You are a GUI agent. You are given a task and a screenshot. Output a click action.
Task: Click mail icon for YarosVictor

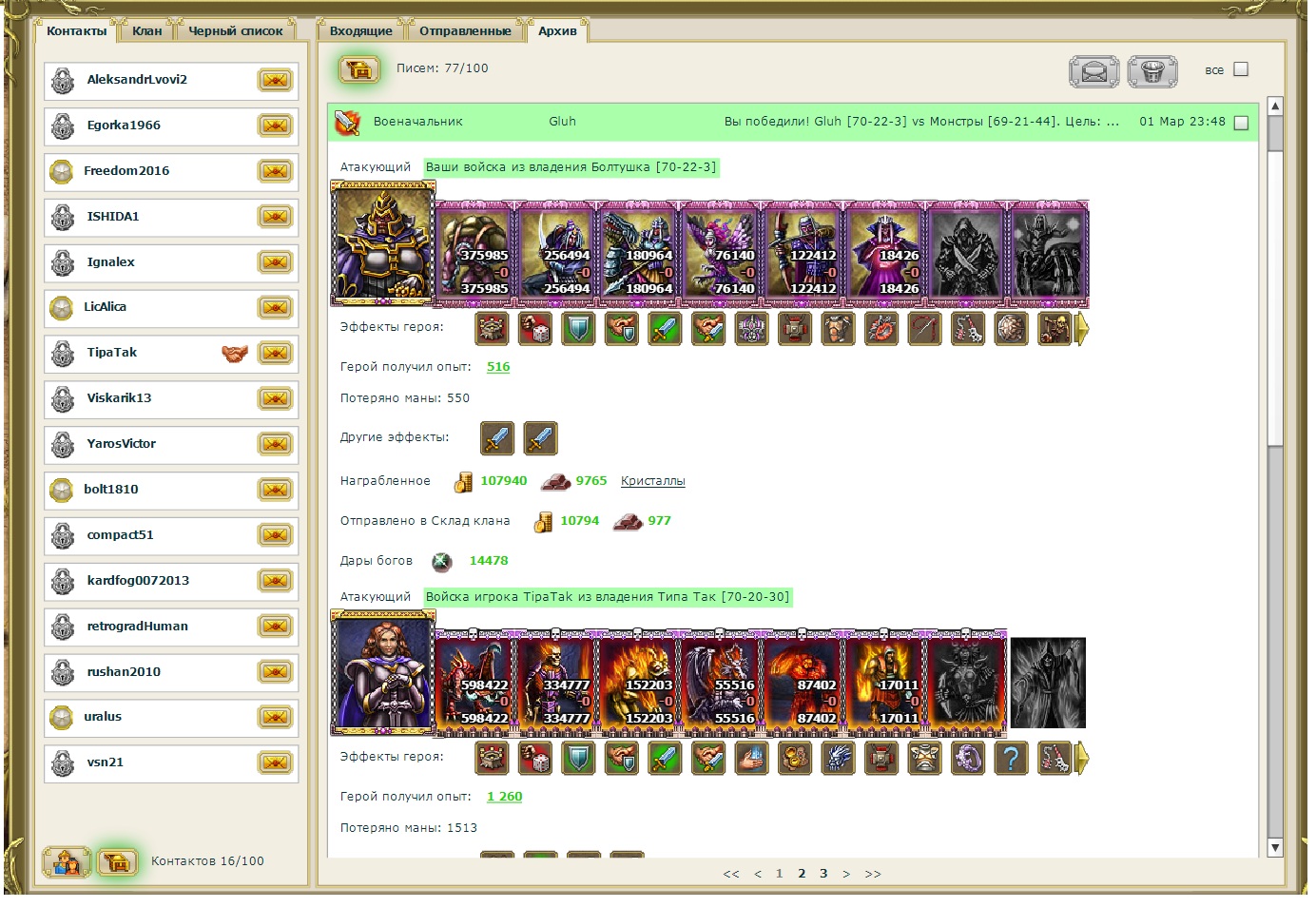(276, 444)
